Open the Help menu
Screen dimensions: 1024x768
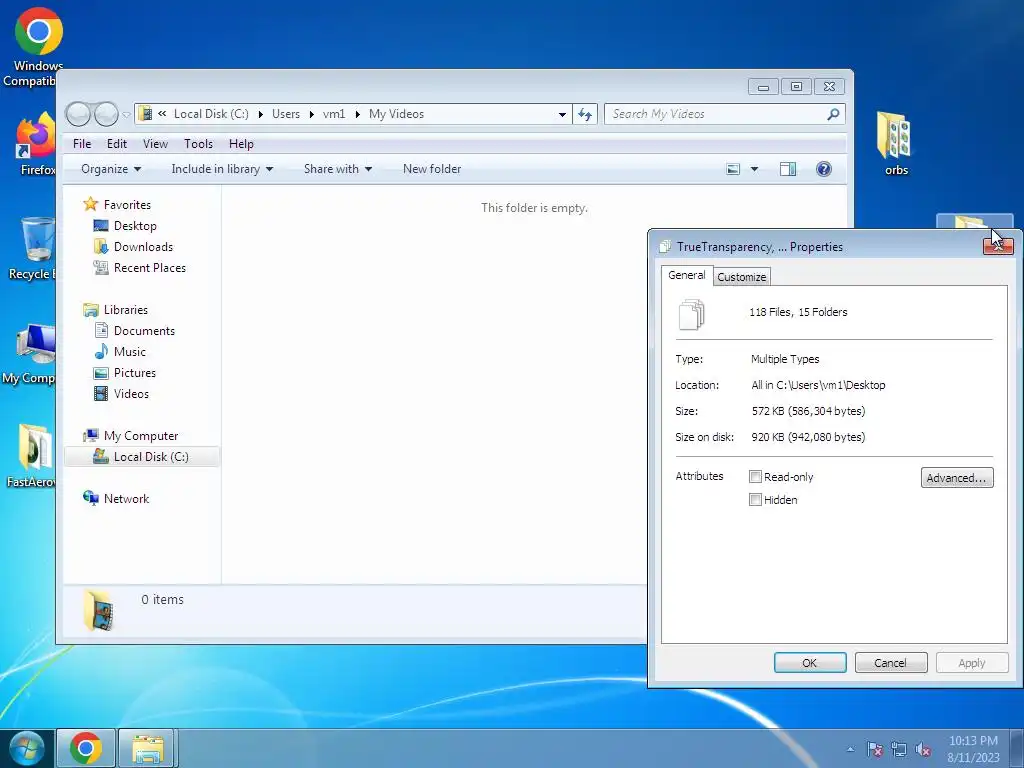coord(241,144)
